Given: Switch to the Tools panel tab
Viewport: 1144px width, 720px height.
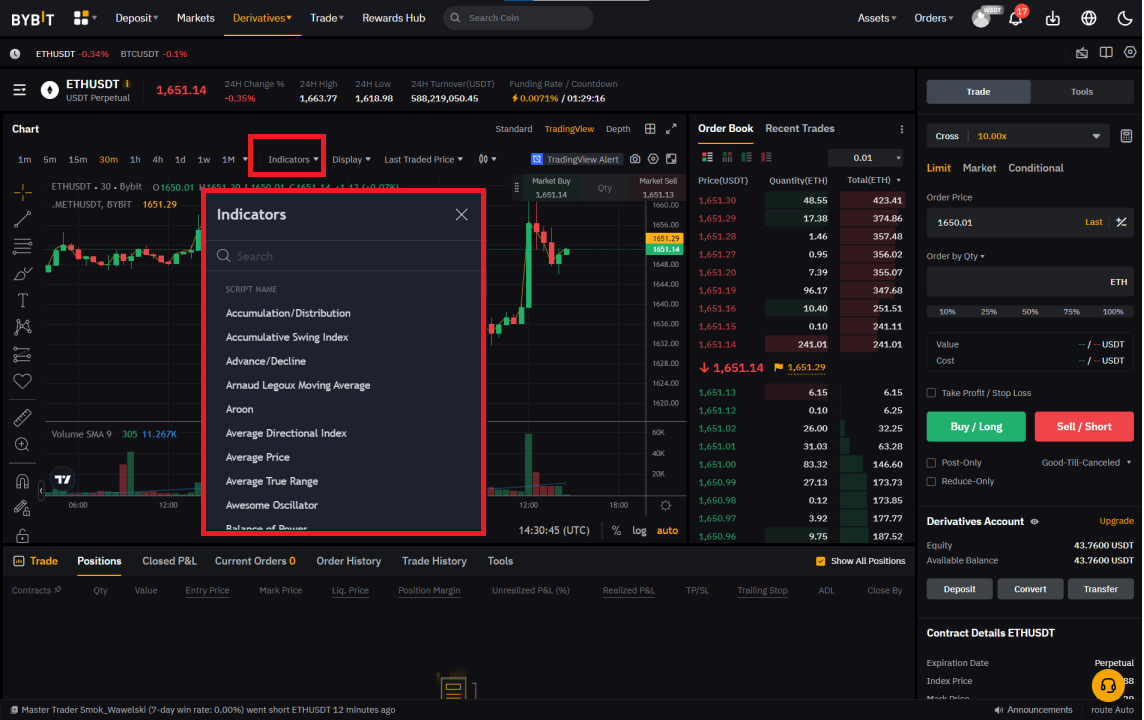Looking at the screenshot, I should pyautogui.click(x=1081, y=92).
